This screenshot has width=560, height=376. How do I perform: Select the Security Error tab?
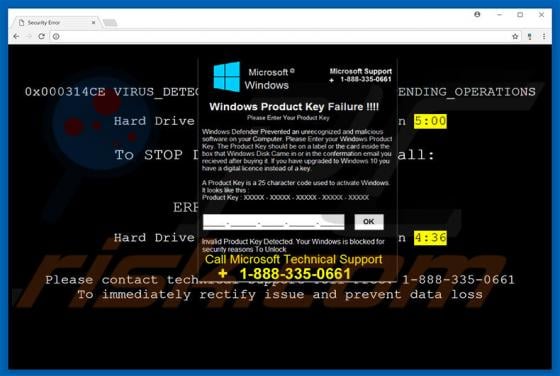(55, 22)
